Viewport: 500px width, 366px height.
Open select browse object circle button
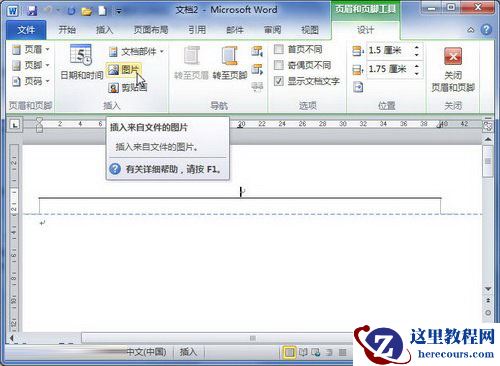coord(488,313)
